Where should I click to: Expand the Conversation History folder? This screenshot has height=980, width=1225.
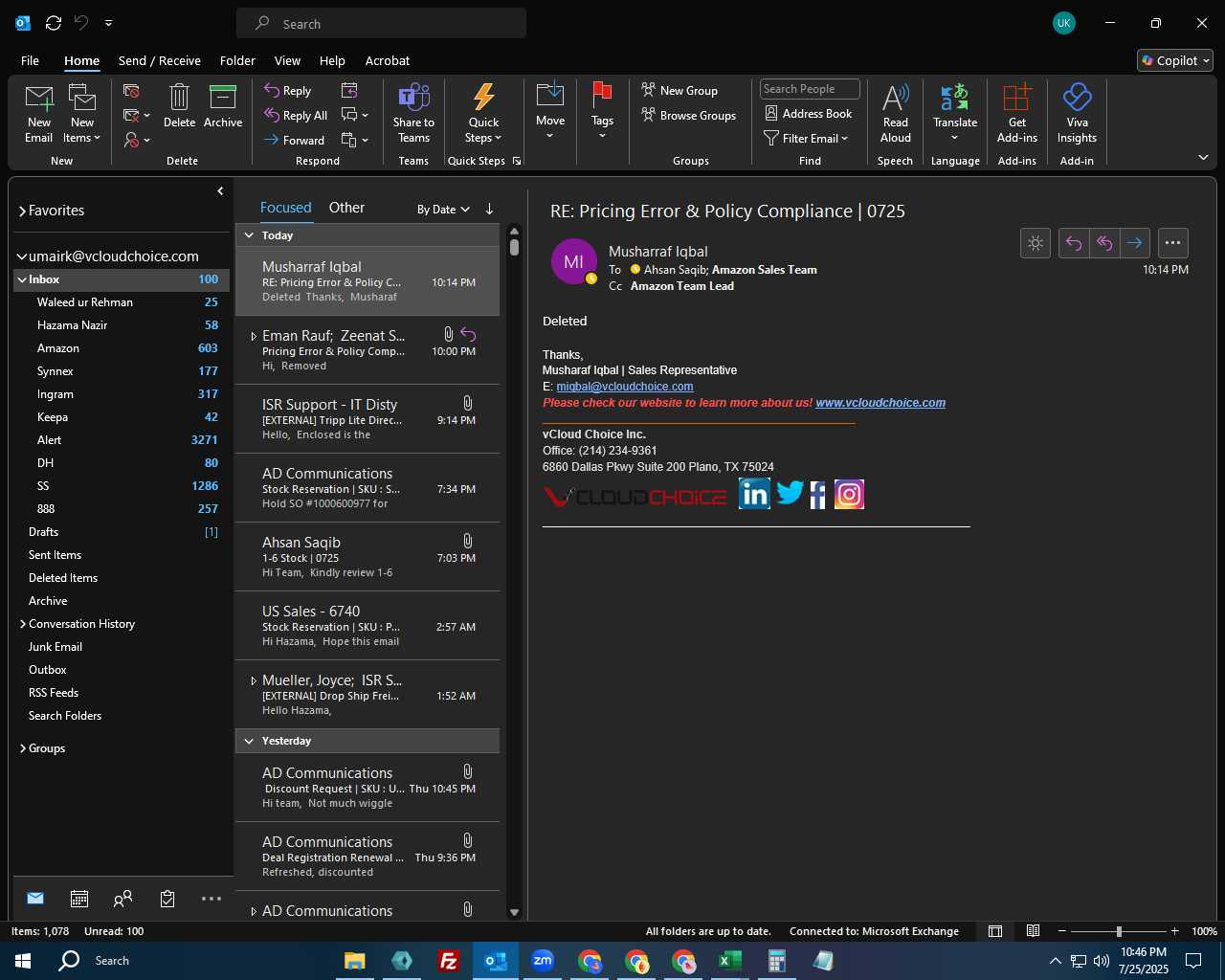(22, 624)
